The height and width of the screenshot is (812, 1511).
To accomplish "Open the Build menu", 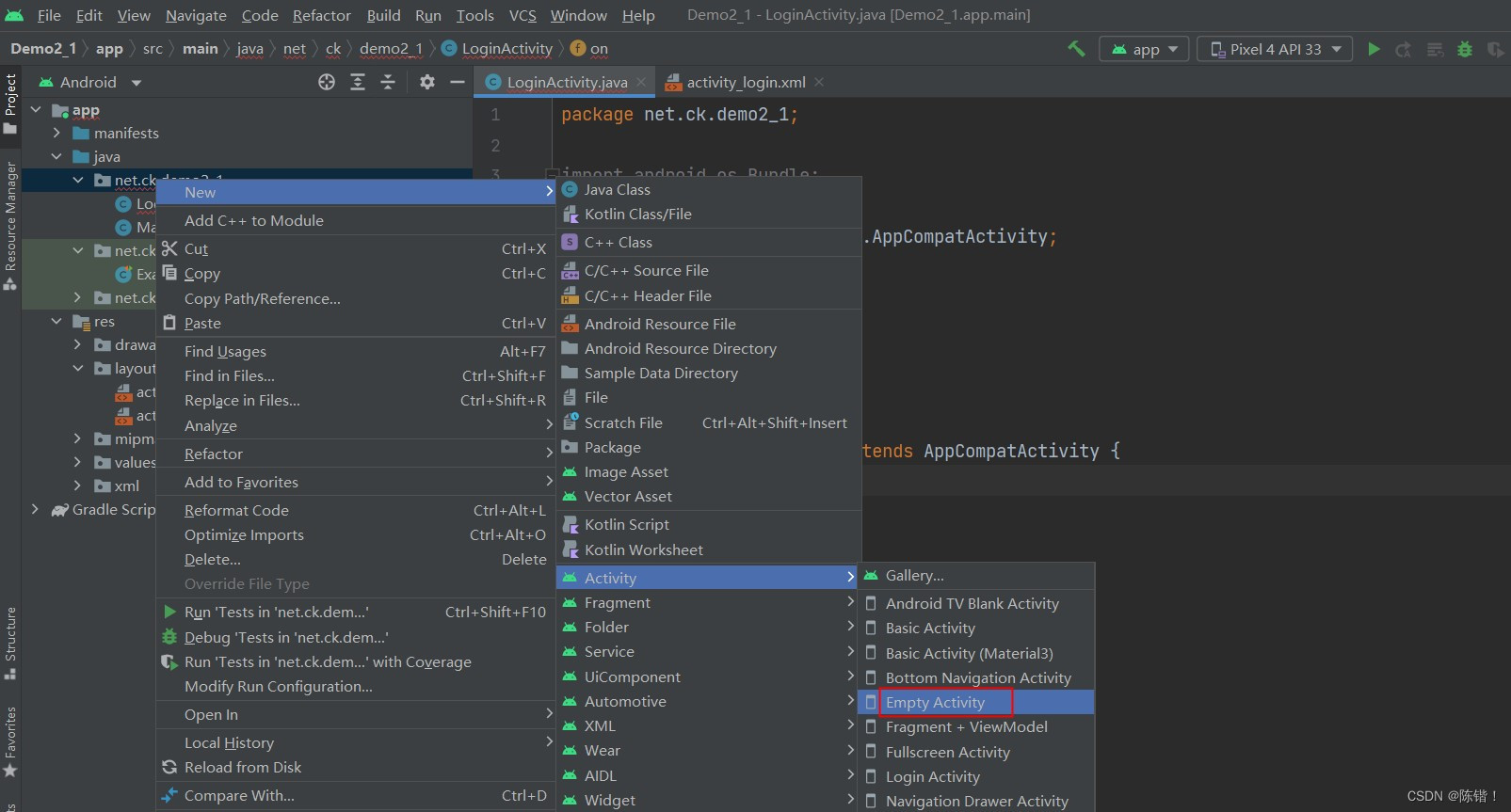I will (383, 15).
